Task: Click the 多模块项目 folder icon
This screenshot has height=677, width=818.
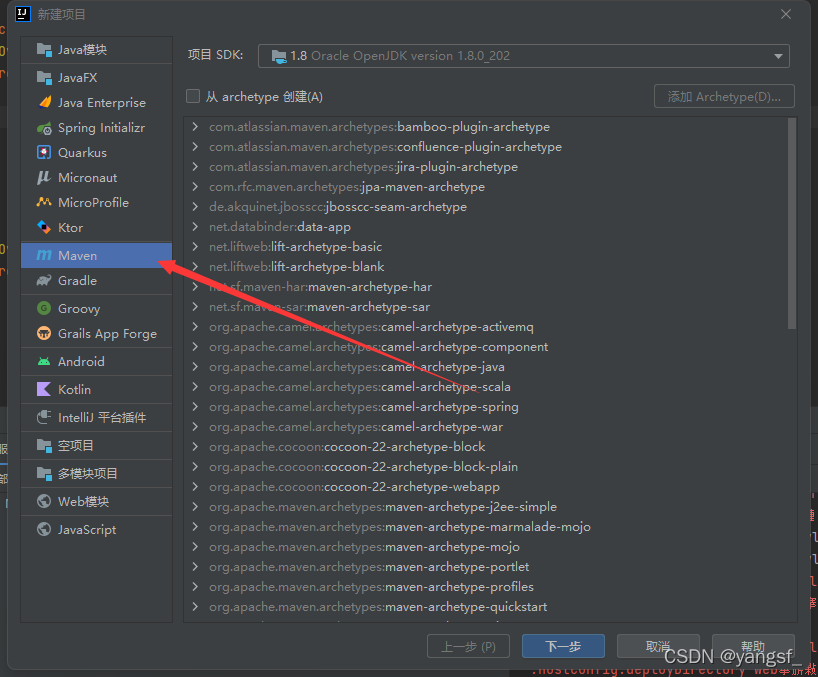Action: [x=44, y=474]
